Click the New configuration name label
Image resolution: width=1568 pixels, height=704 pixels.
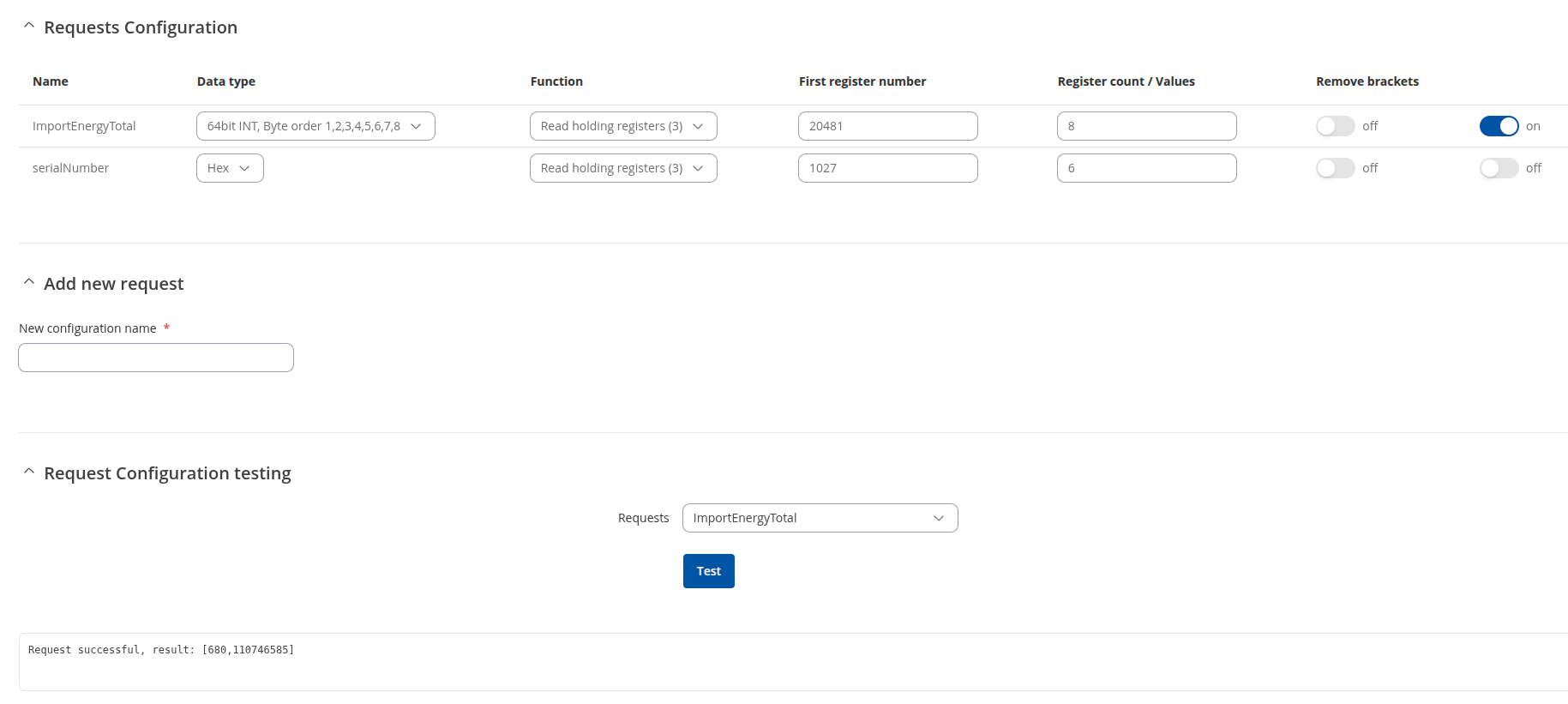click(x=87, y=328)
